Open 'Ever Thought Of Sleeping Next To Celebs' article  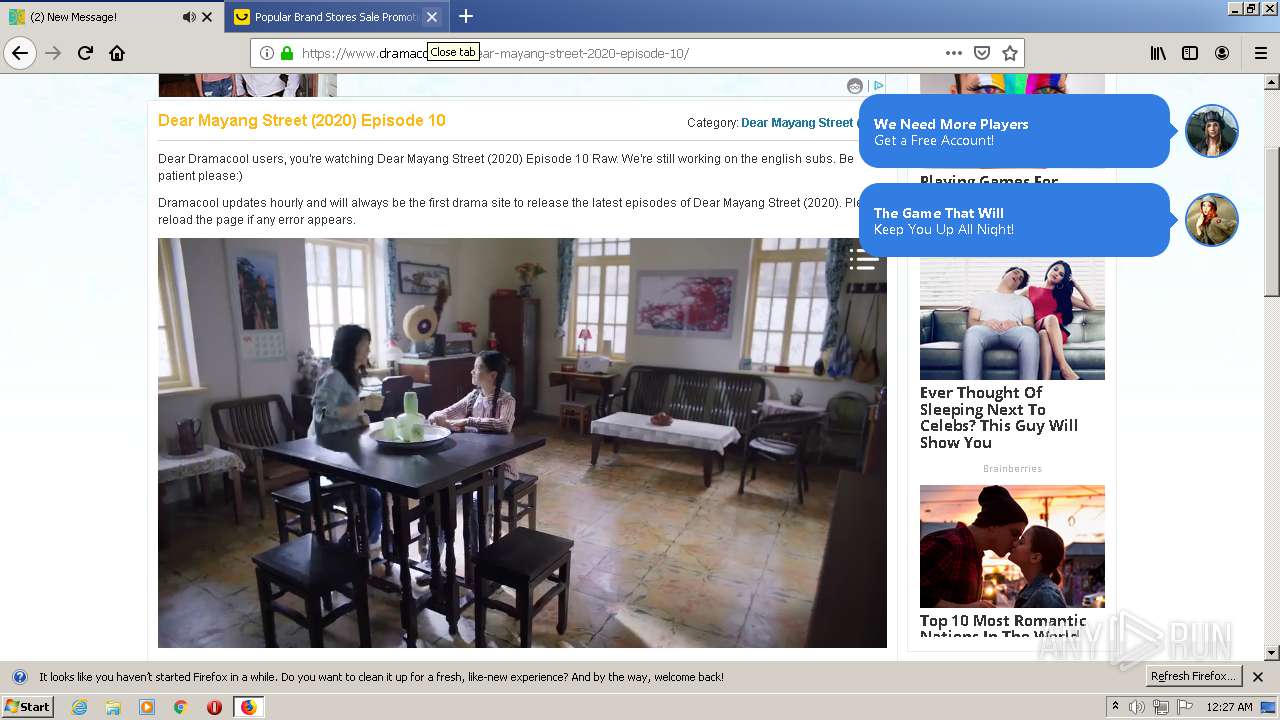pyautogui.click(x=999, y=418)
